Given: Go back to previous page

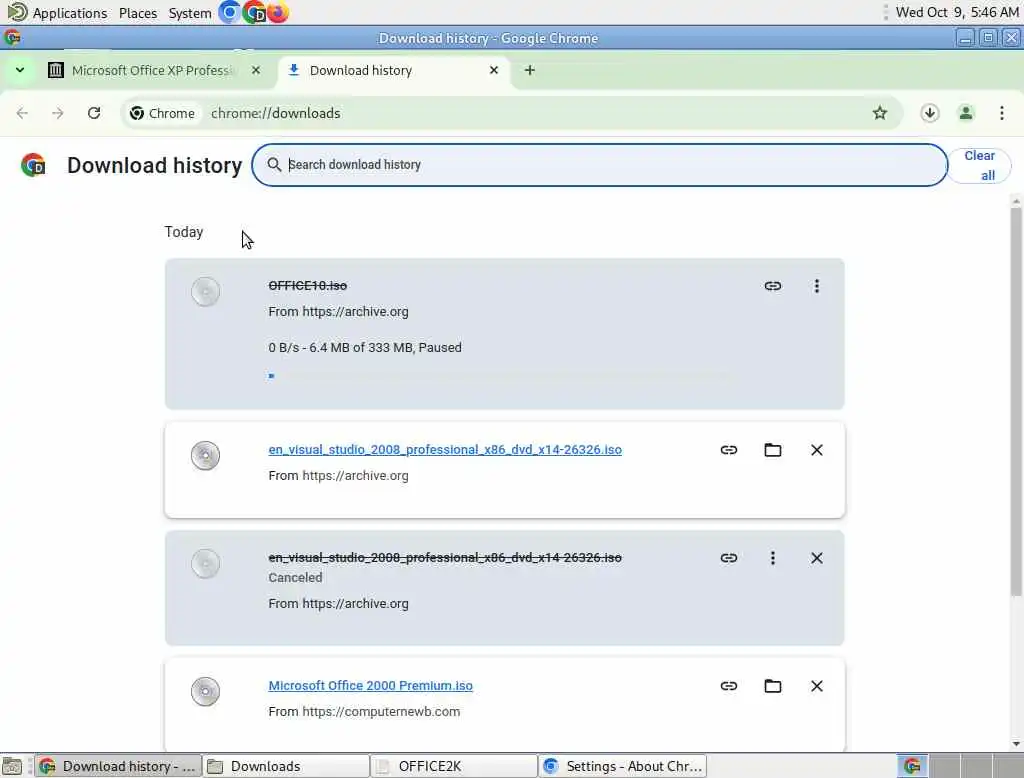Looking at the screenshot, I should pyautogui.click(x=22, y=113).
